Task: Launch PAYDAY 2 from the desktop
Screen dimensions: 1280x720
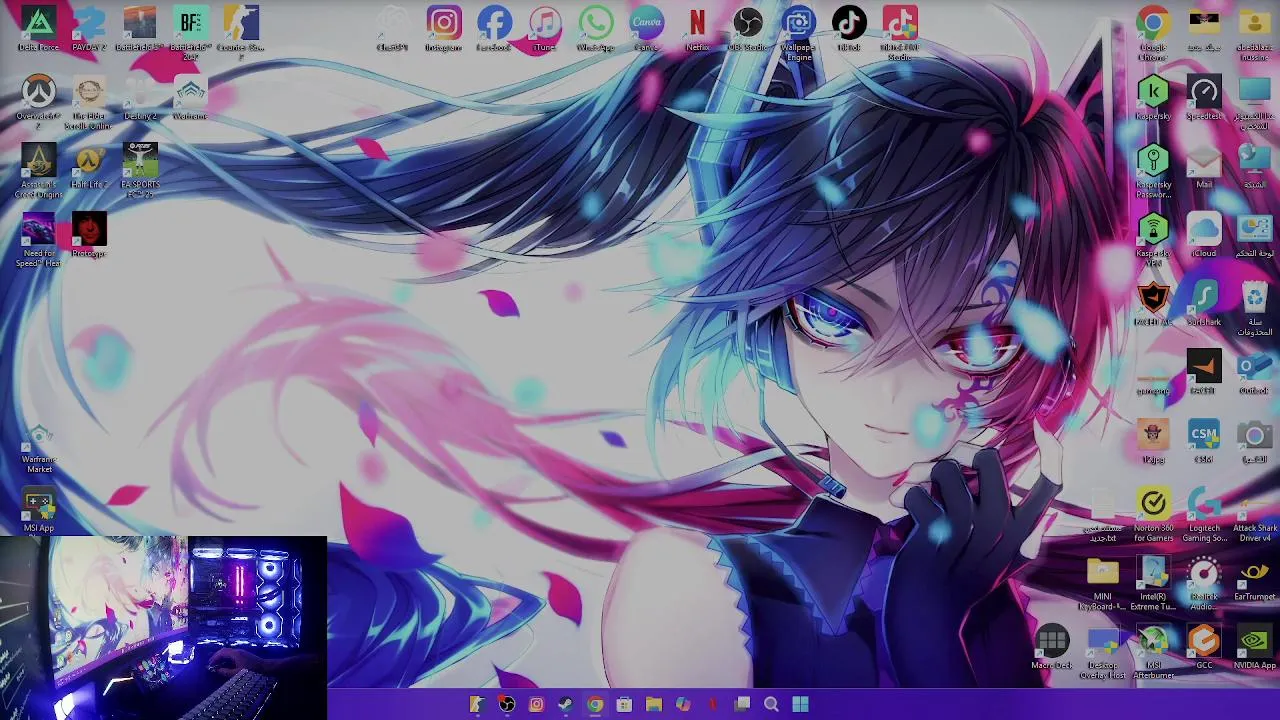Action: pyautogui.click(x=89, y=29)
